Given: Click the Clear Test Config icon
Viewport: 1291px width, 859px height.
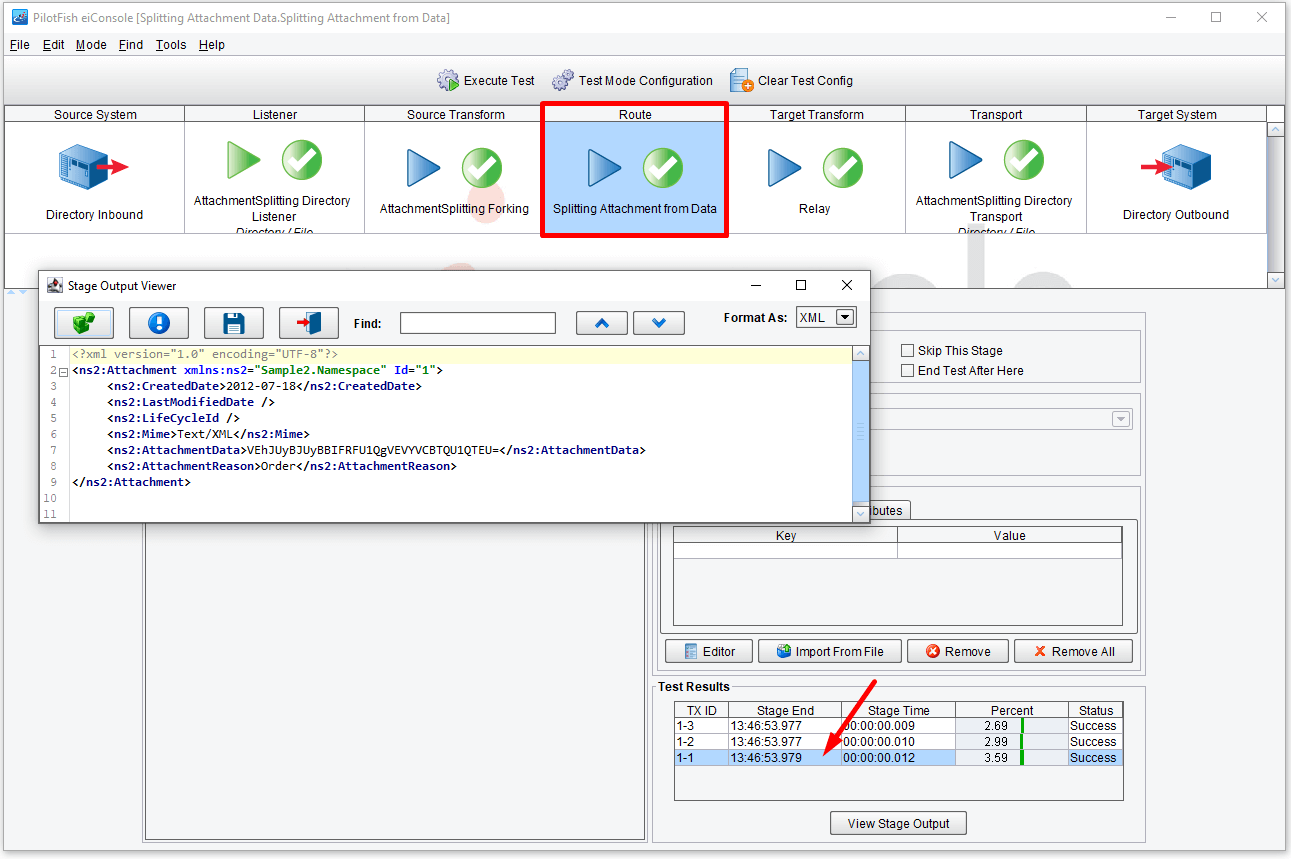Looking at the screenshot, I should click(741, 81).
